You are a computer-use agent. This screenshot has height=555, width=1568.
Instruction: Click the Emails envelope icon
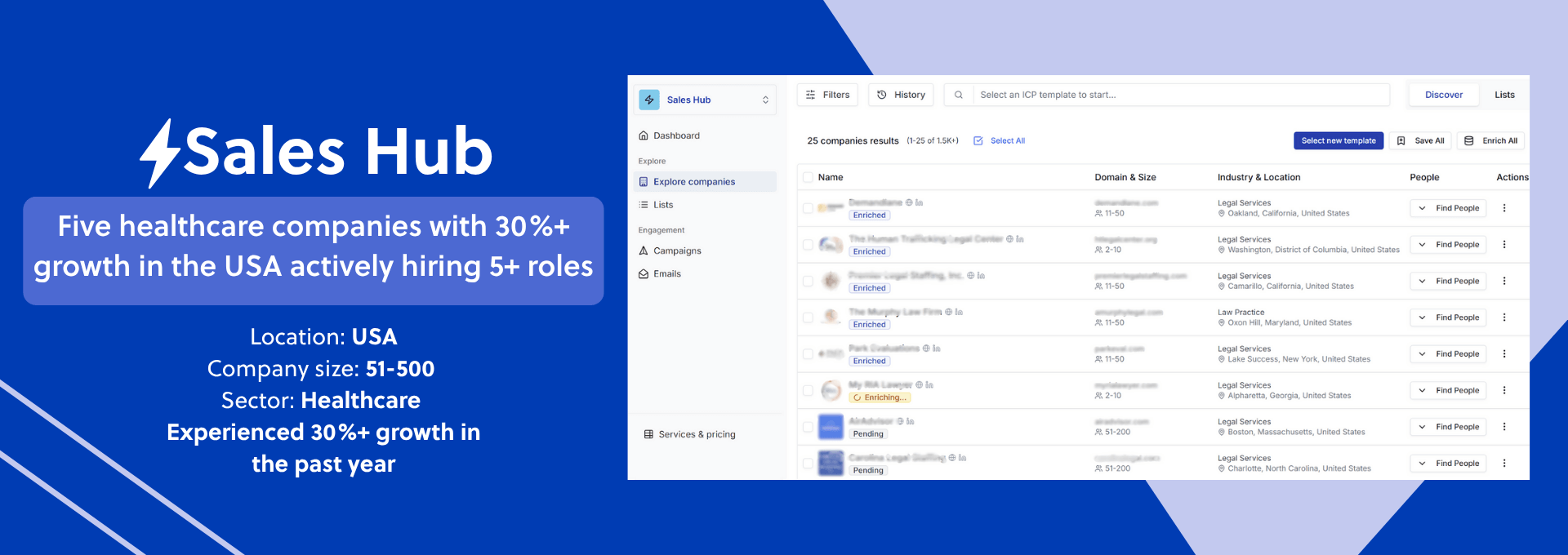(x=644, y=274)
